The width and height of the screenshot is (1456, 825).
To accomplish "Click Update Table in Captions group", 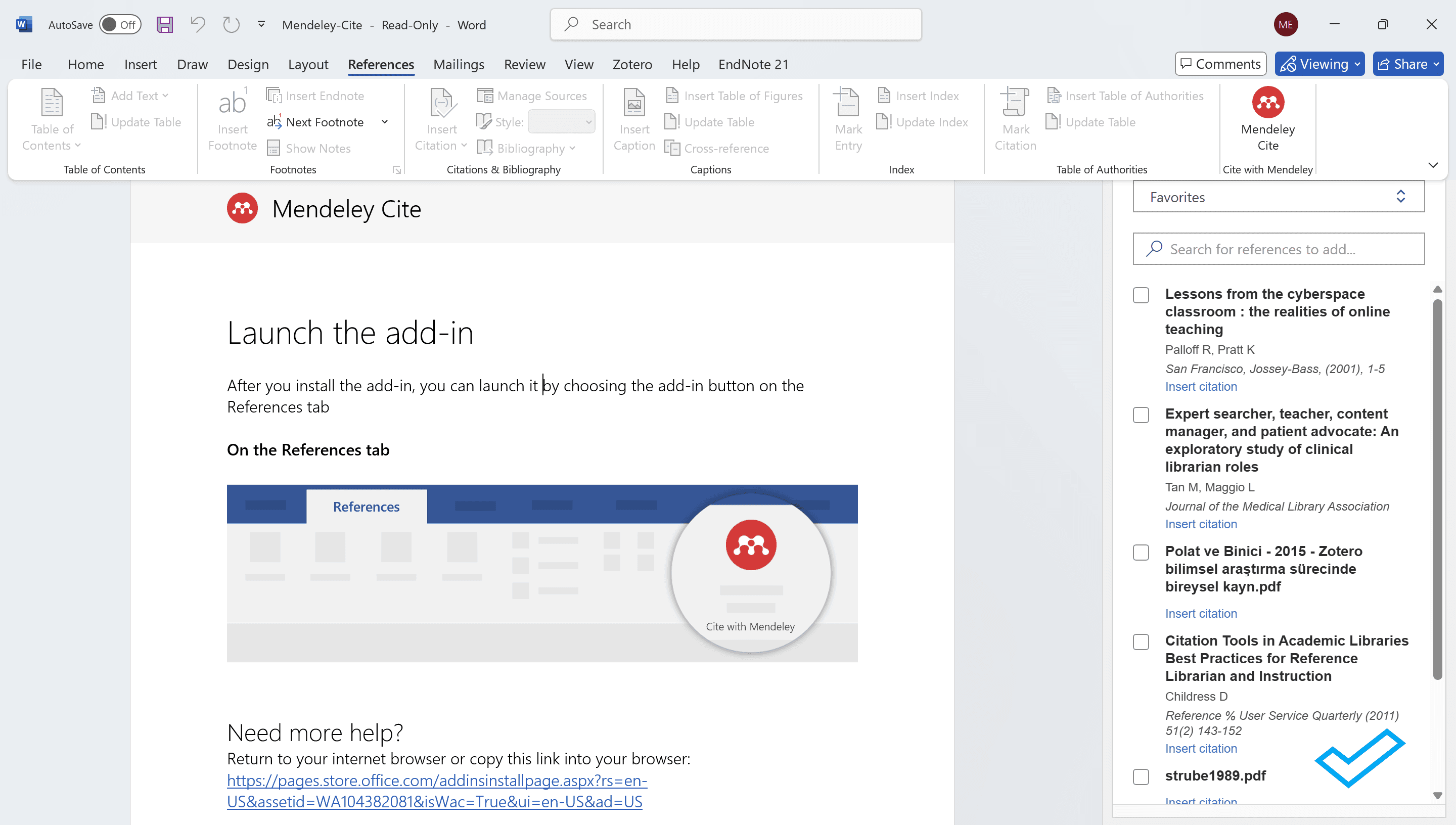I will pos(710,122).
